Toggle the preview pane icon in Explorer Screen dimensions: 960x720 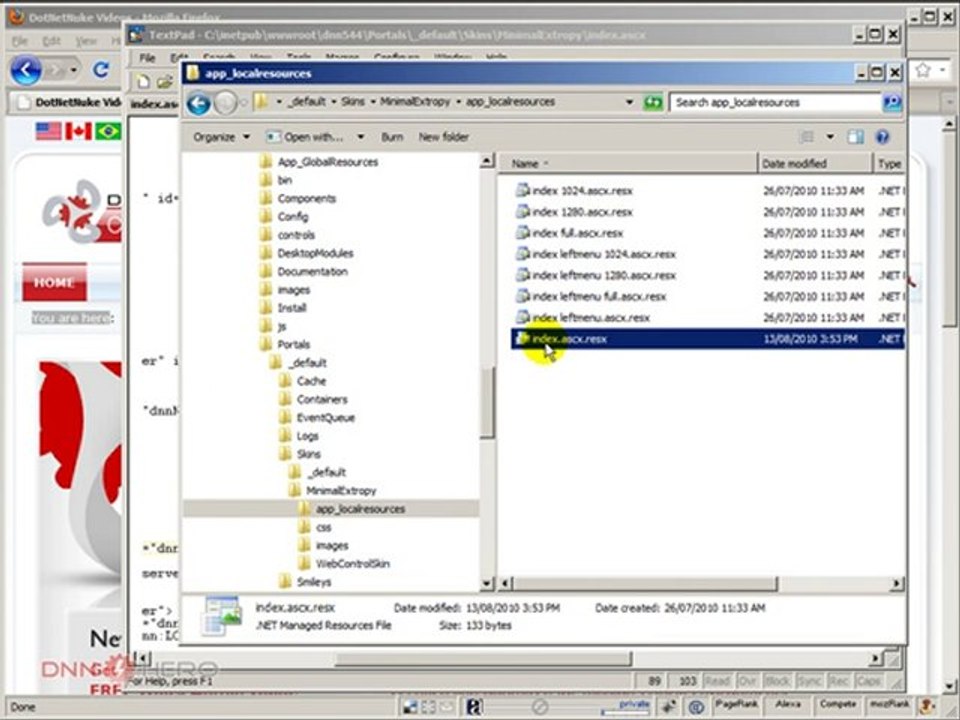tap(855, 137)
